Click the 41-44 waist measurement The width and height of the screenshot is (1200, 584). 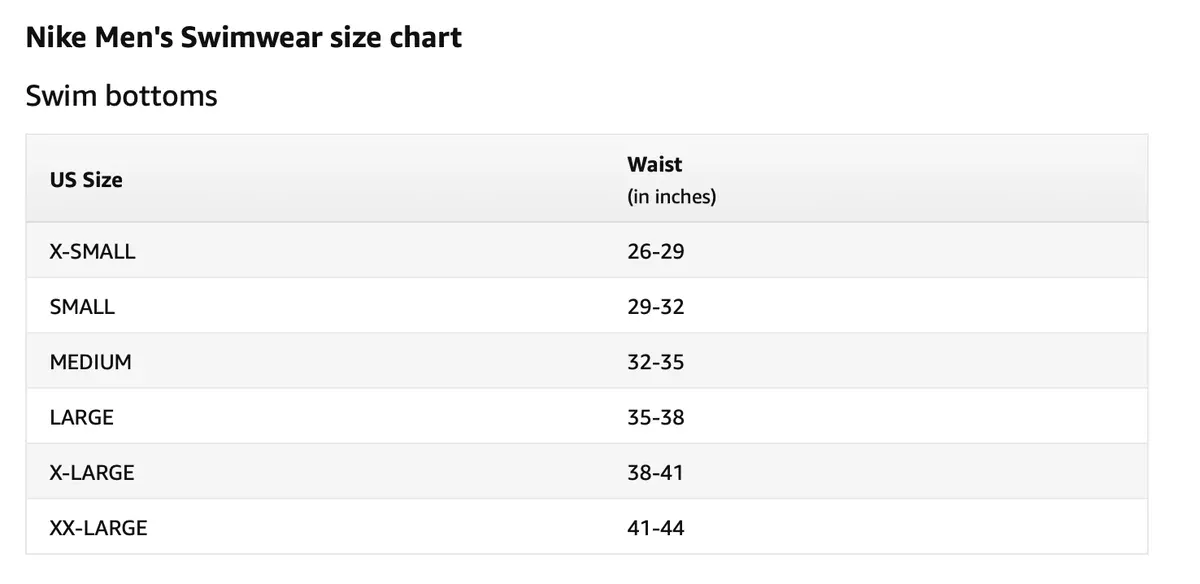[x=656, y=527]
